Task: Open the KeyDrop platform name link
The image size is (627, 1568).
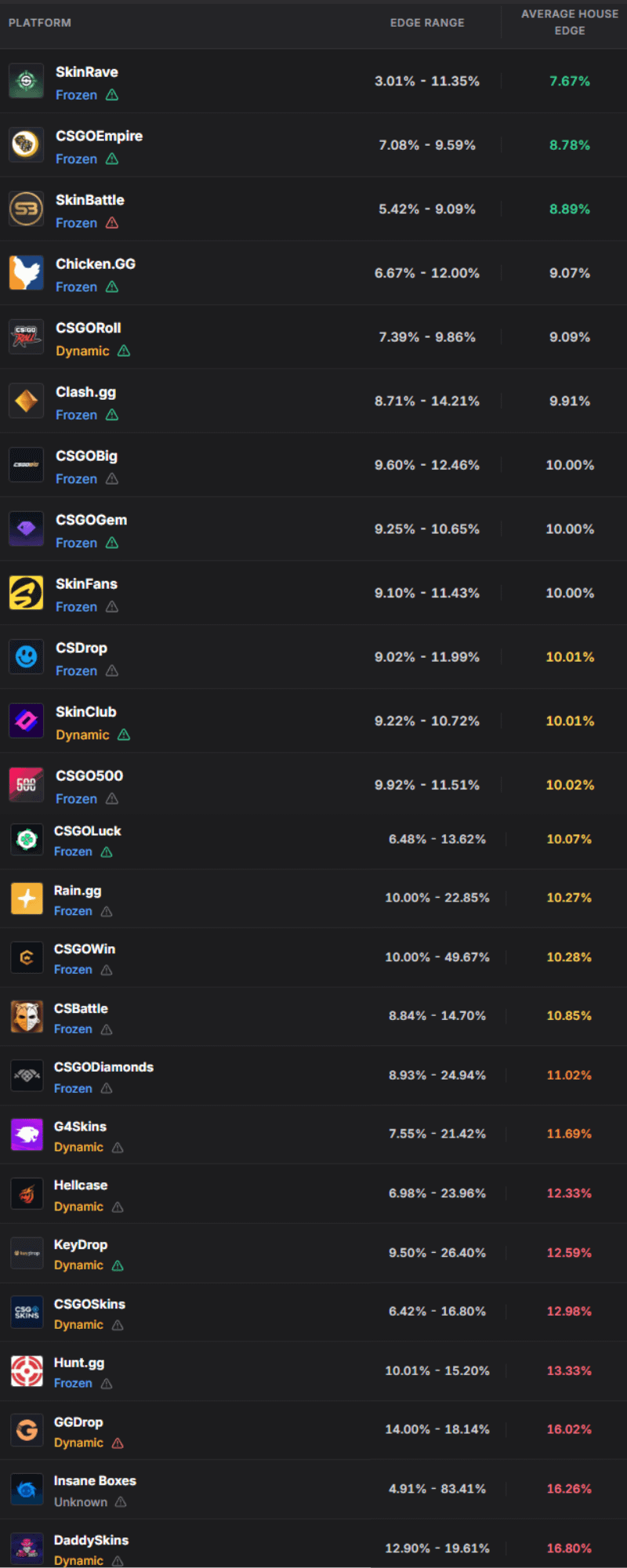Action: click(81, 1244)
